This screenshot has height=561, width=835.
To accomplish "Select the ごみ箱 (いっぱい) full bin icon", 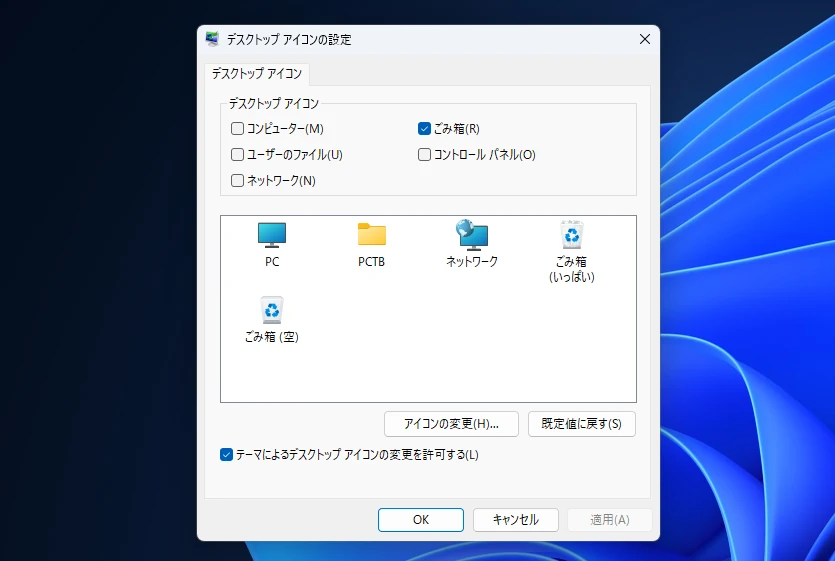I will [571, 236].
